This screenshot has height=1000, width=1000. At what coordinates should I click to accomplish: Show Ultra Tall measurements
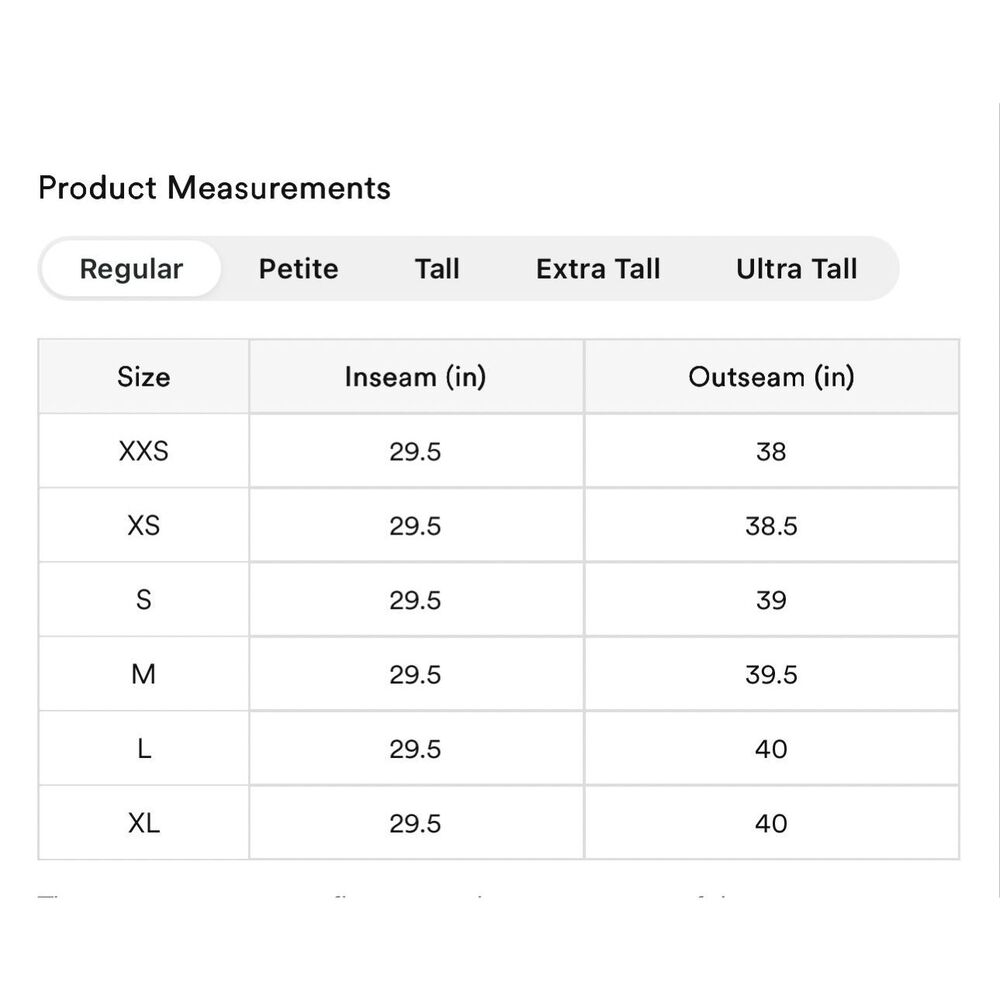pos(797,268)
